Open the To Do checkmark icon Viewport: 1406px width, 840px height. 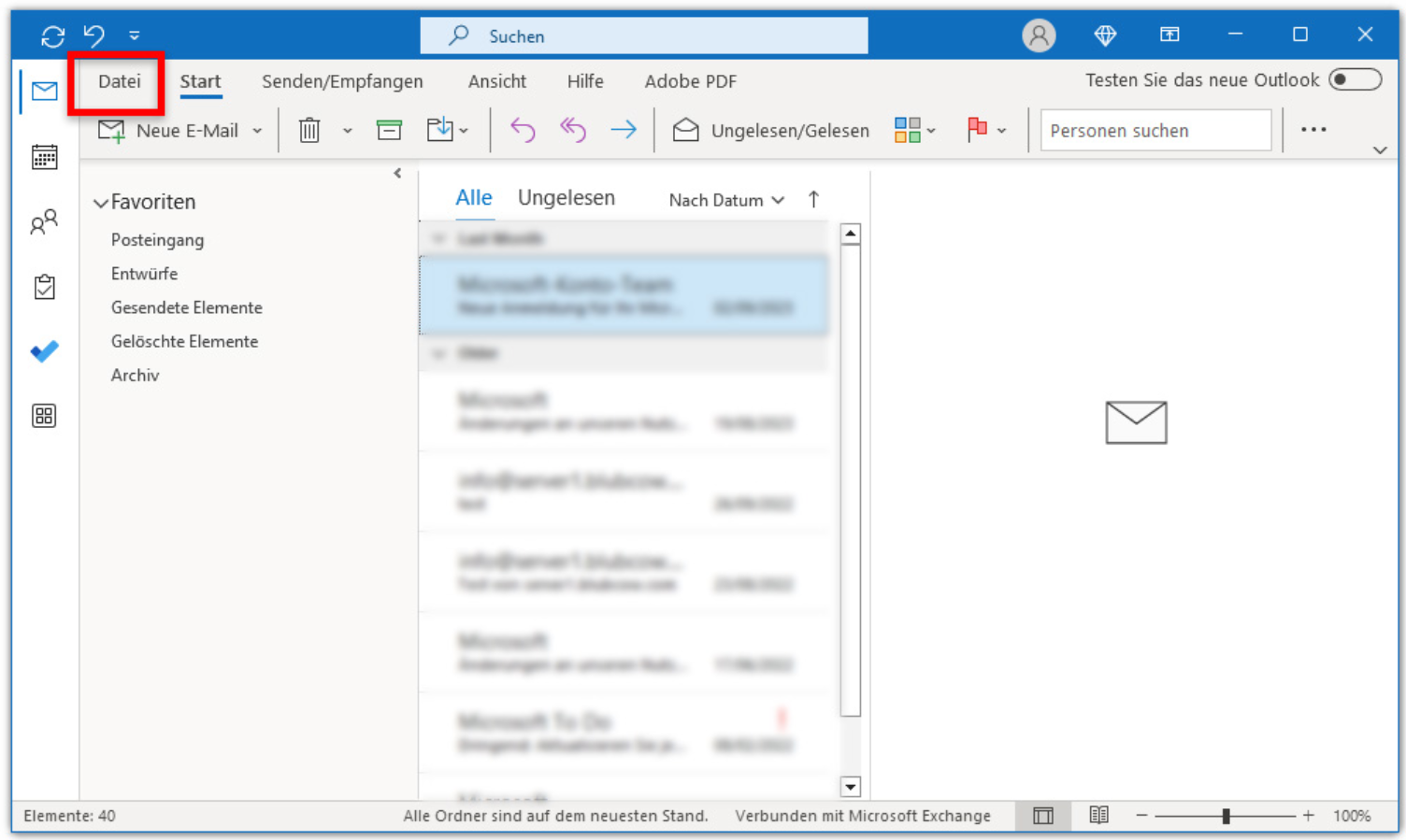[x=44, y=351]
